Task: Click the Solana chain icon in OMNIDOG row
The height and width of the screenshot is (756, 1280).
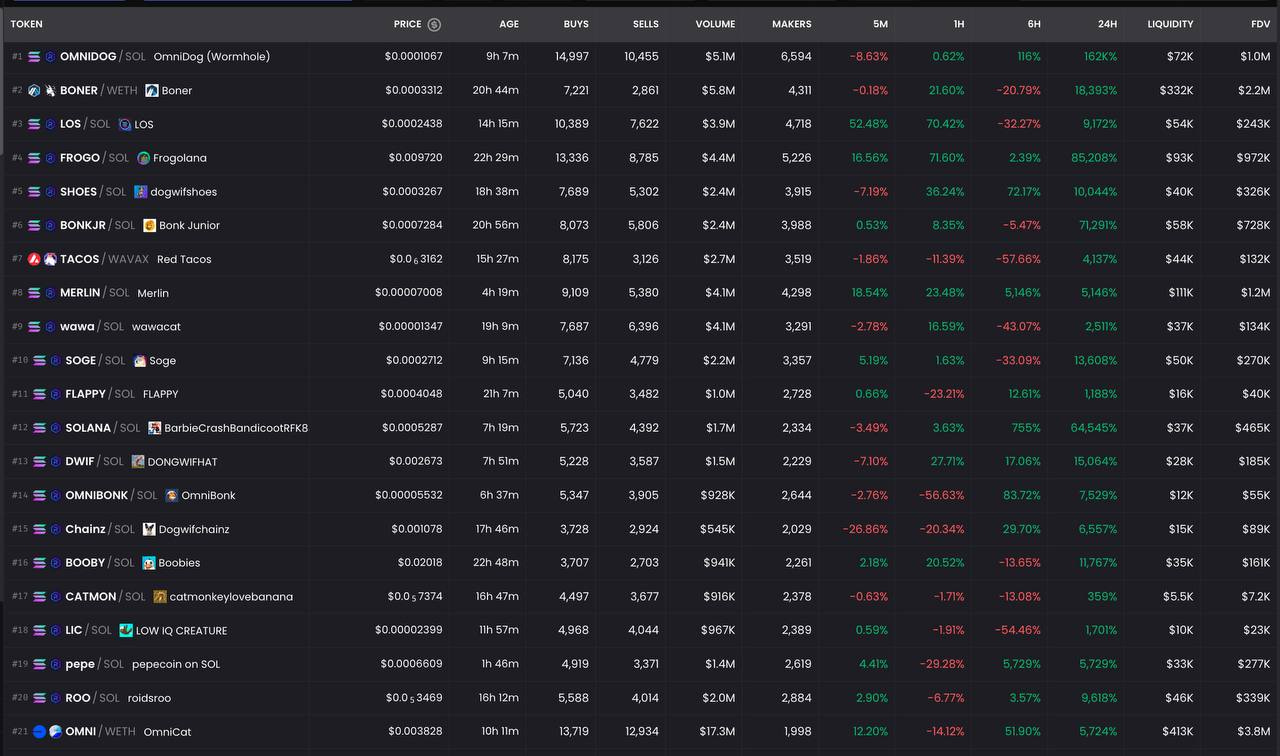Action: pyautogui.click(x=34, y=57)
